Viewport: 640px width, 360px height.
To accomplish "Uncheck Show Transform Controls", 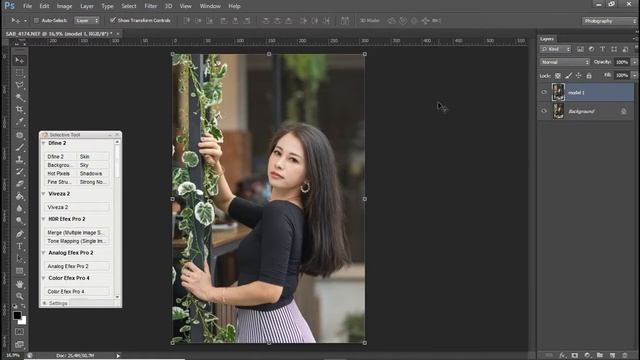I will [x=113, y=20].
